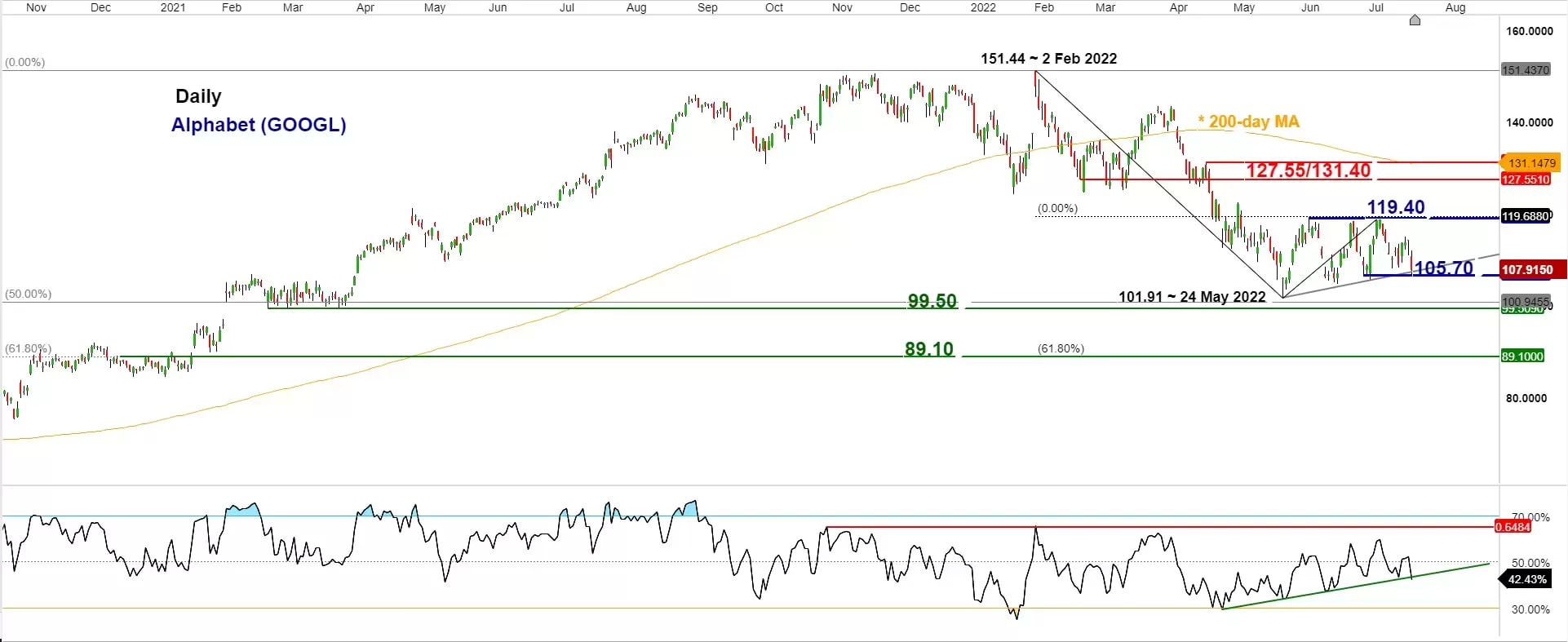Screen dimensions: 1568x642
Task: Click the '2021' year label on time axis
Action: [172, 7]
